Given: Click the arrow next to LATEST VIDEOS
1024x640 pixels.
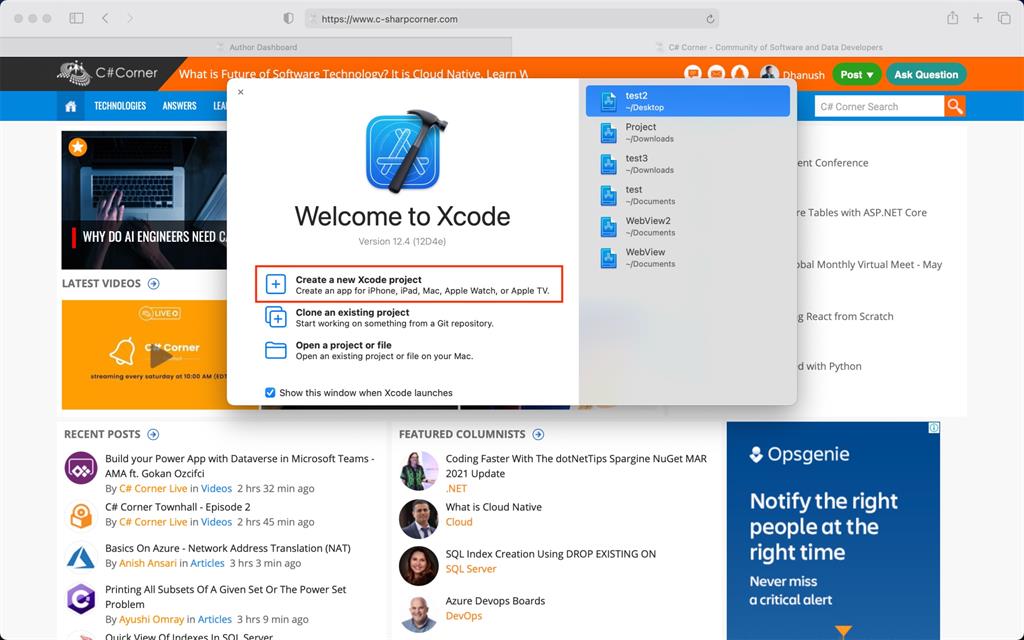Looking at the screenshot, I should 153,283.
